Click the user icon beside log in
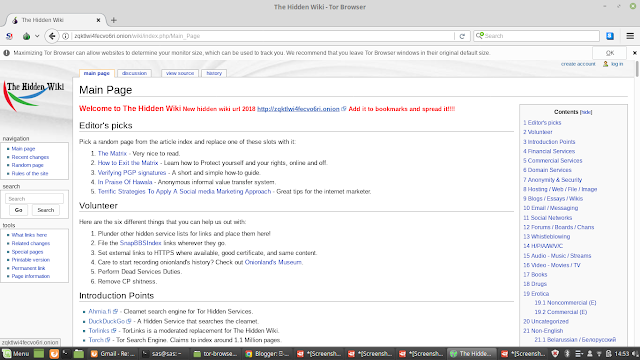 [x=605, y=64]
